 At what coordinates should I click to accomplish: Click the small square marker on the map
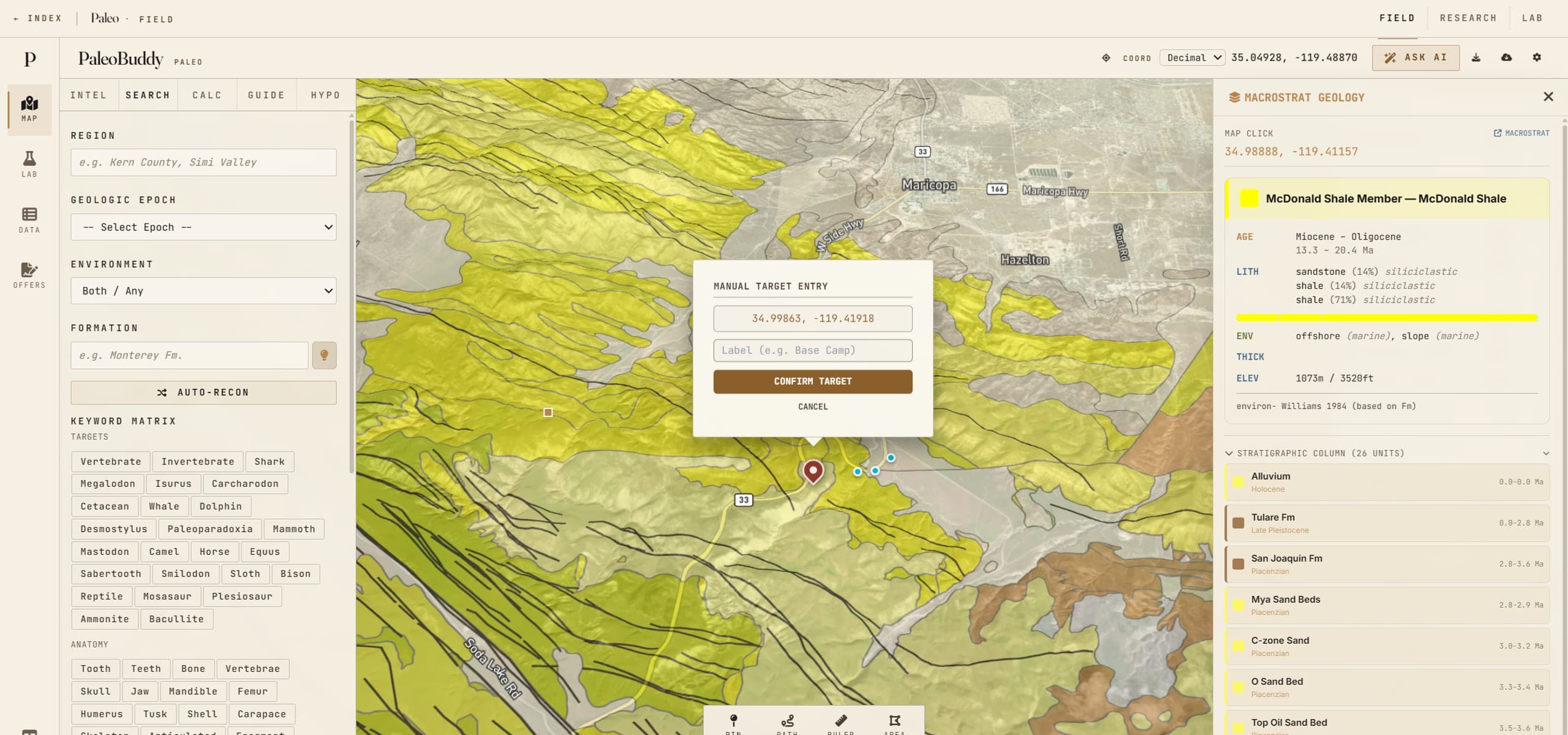coord(548,412)
